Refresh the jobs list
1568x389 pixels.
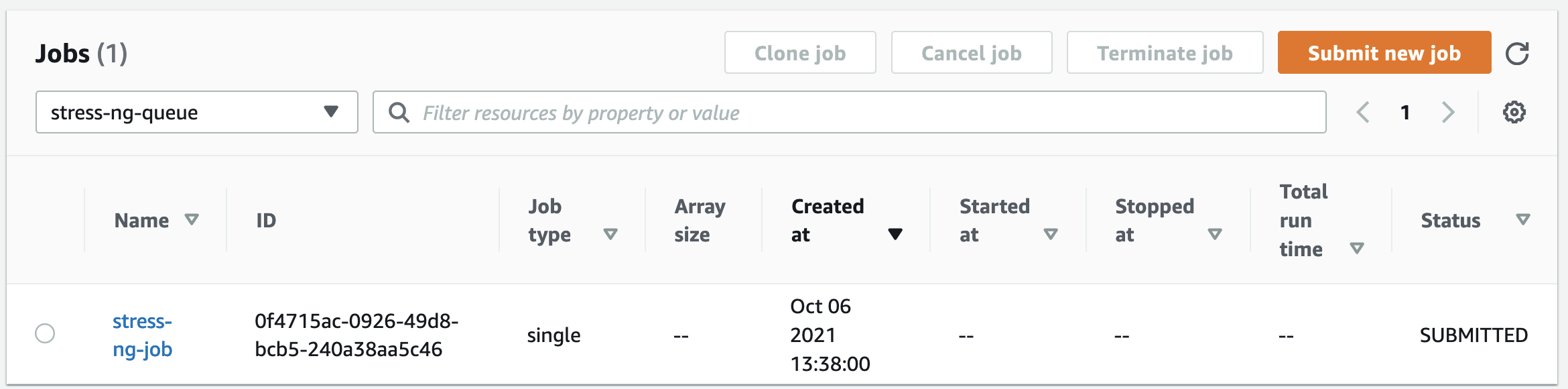(x=1517, y=53)
